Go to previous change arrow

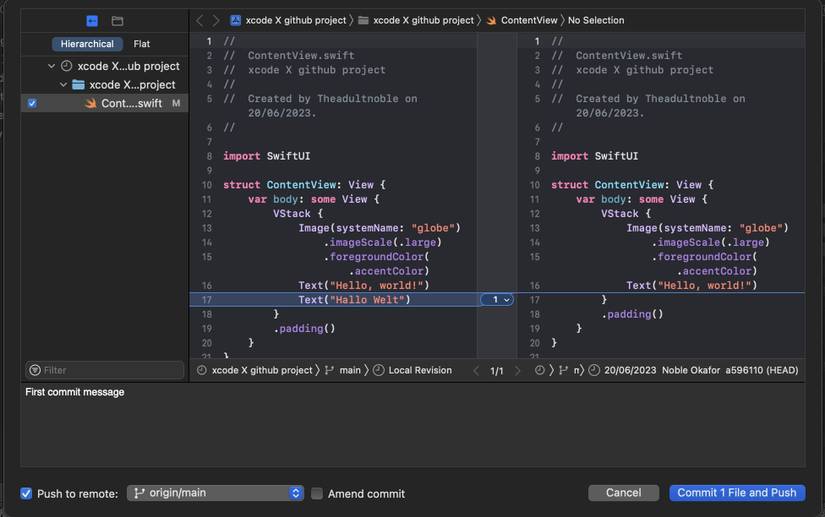pyautogui.click(x=476, y=371)
